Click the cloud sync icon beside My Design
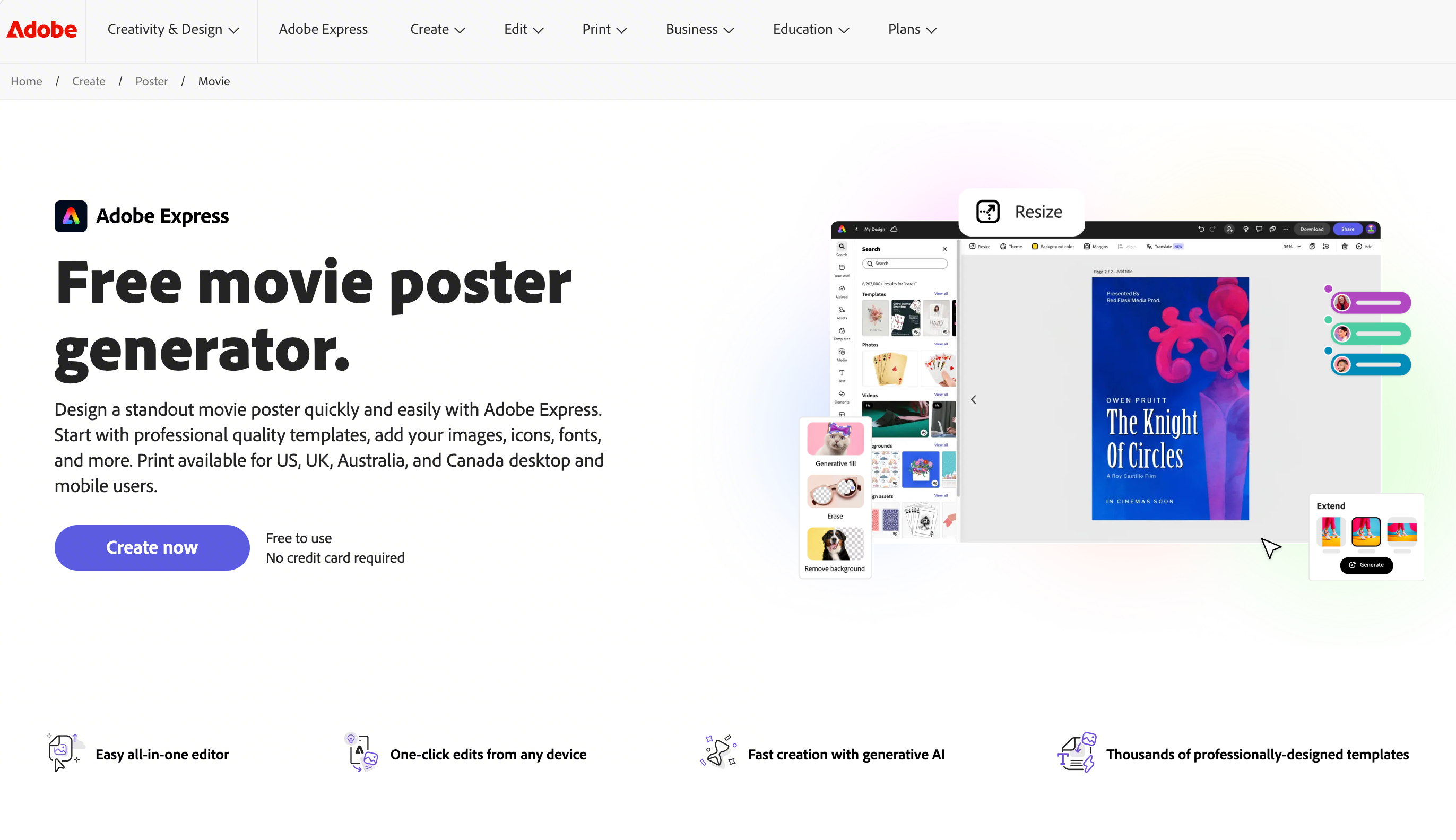 tap(895, 229)
